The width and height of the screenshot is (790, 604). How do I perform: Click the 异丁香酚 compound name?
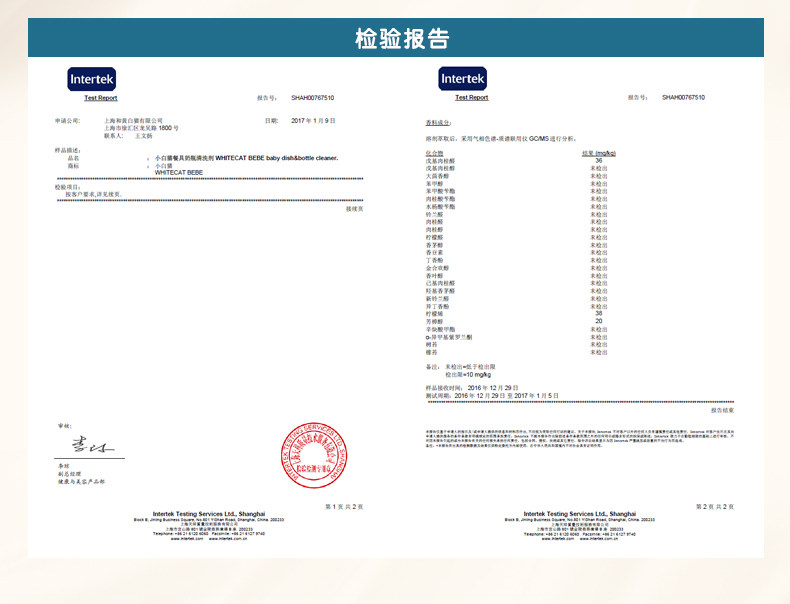coord(437,306)
